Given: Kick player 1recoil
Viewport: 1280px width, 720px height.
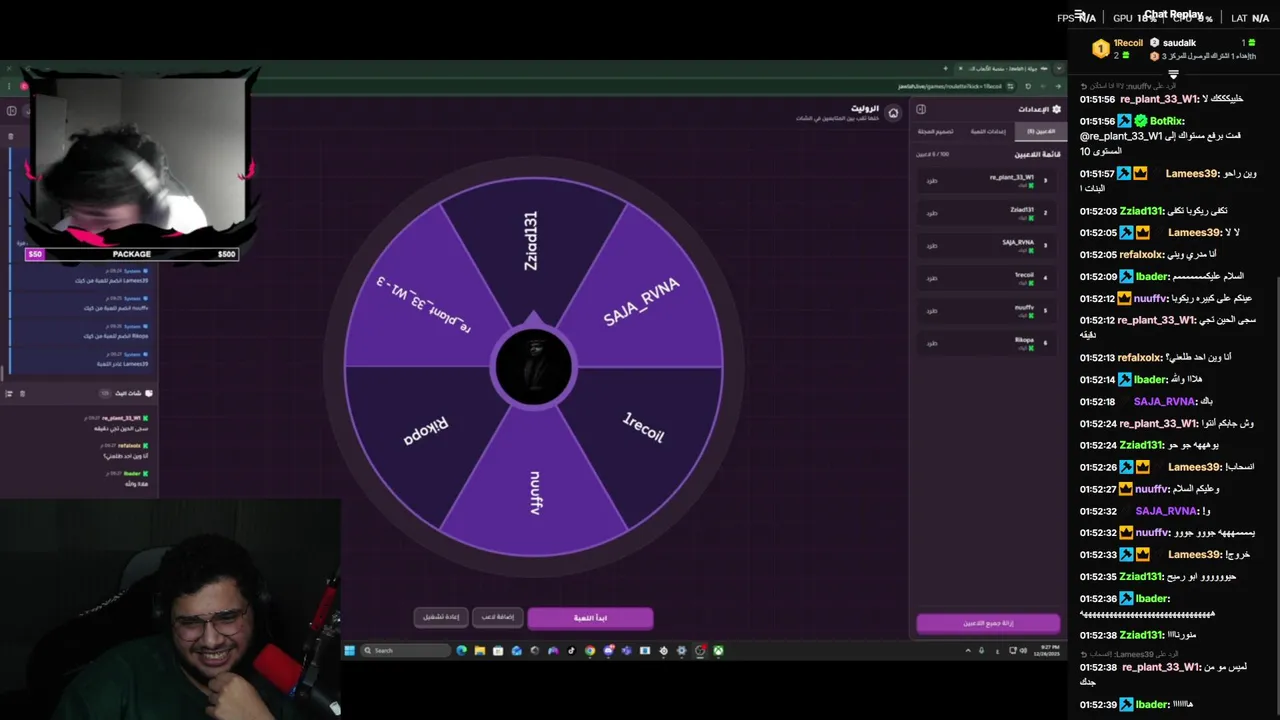Looking at the screenshot, I should (x=932, y=278).
